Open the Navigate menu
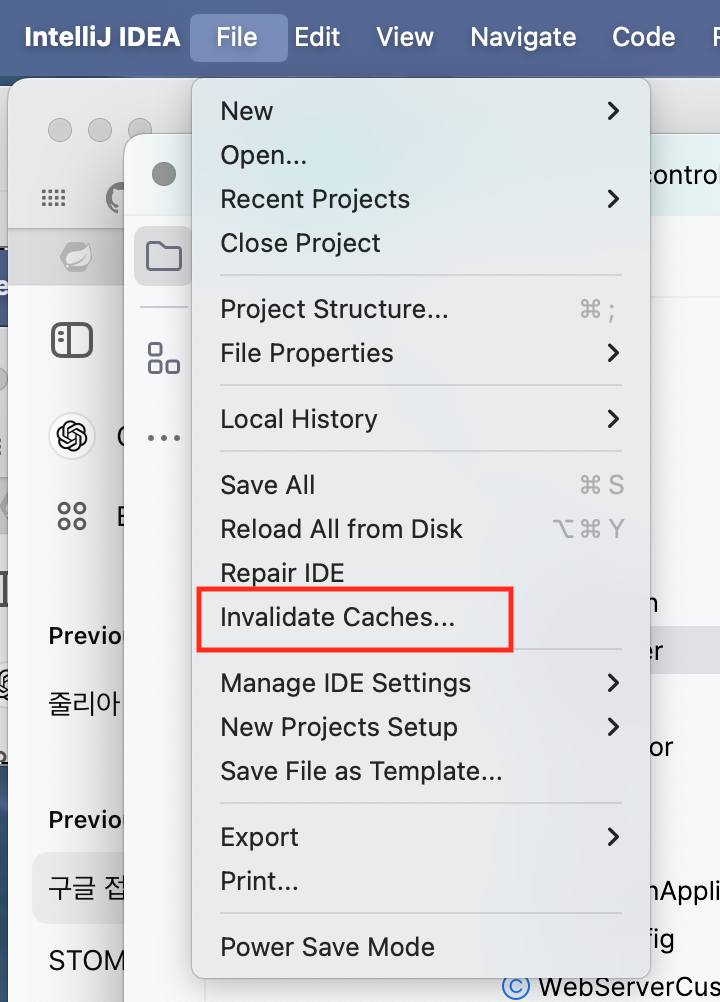The height and width of the screenshot is (1002, 720). pos(523,36)
